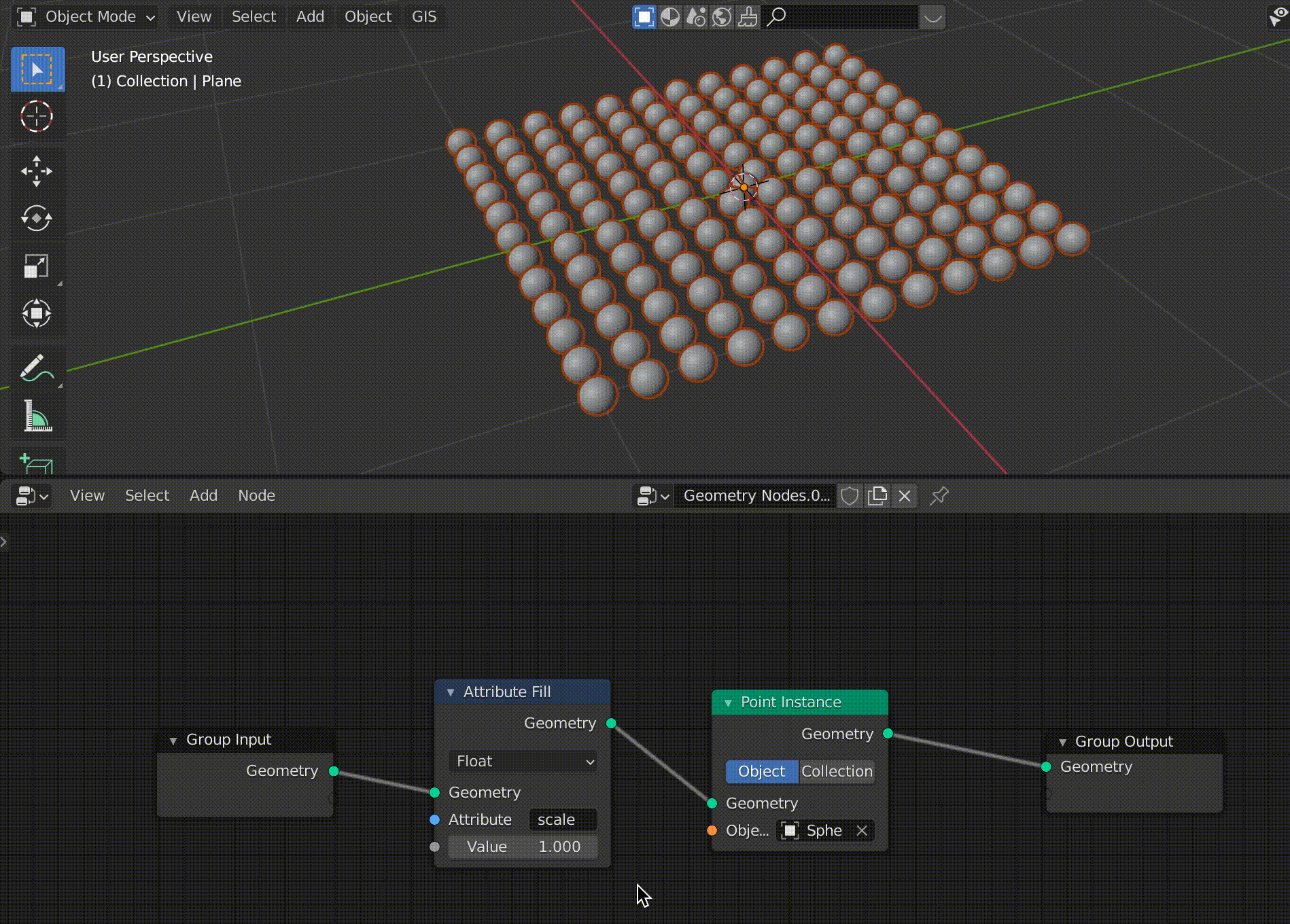Open the node editor Add menu
The width and height of the screenshot is (1290, 924).
click(203, 496)
